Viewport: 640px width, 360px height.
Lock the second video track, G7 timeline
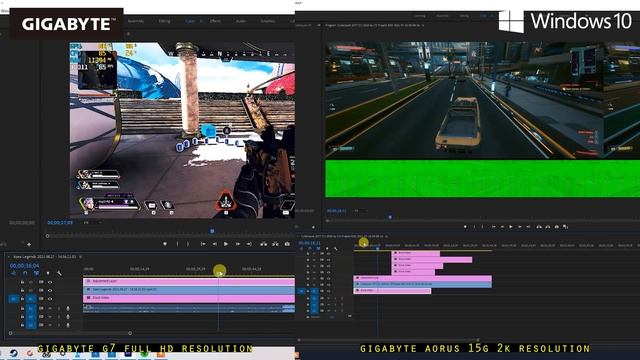tap(22, 290)
